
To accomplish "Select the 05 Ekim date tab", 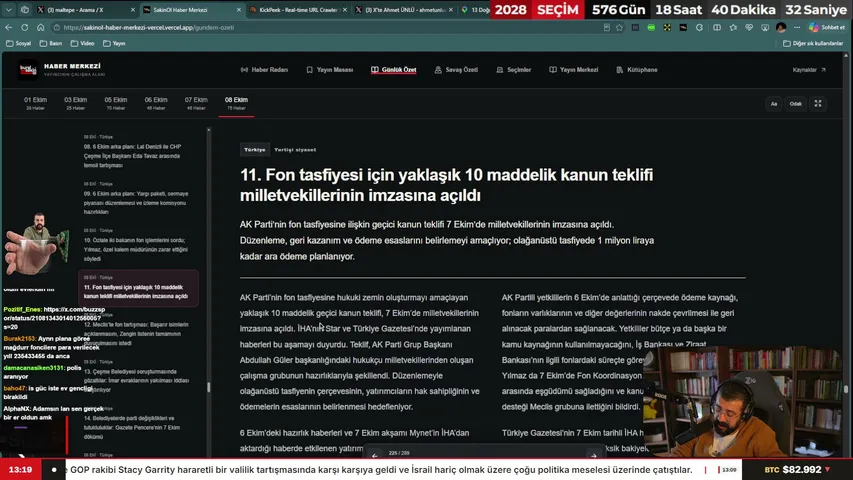I will 116,103.
